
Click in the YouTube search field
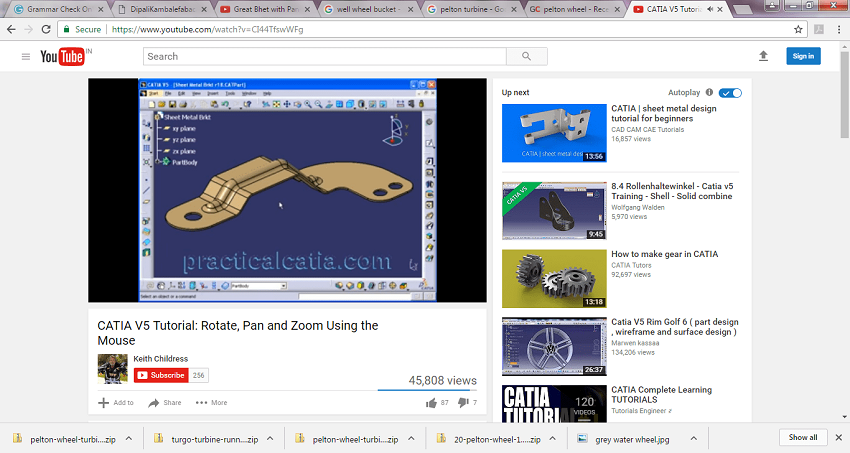[325, 56]
